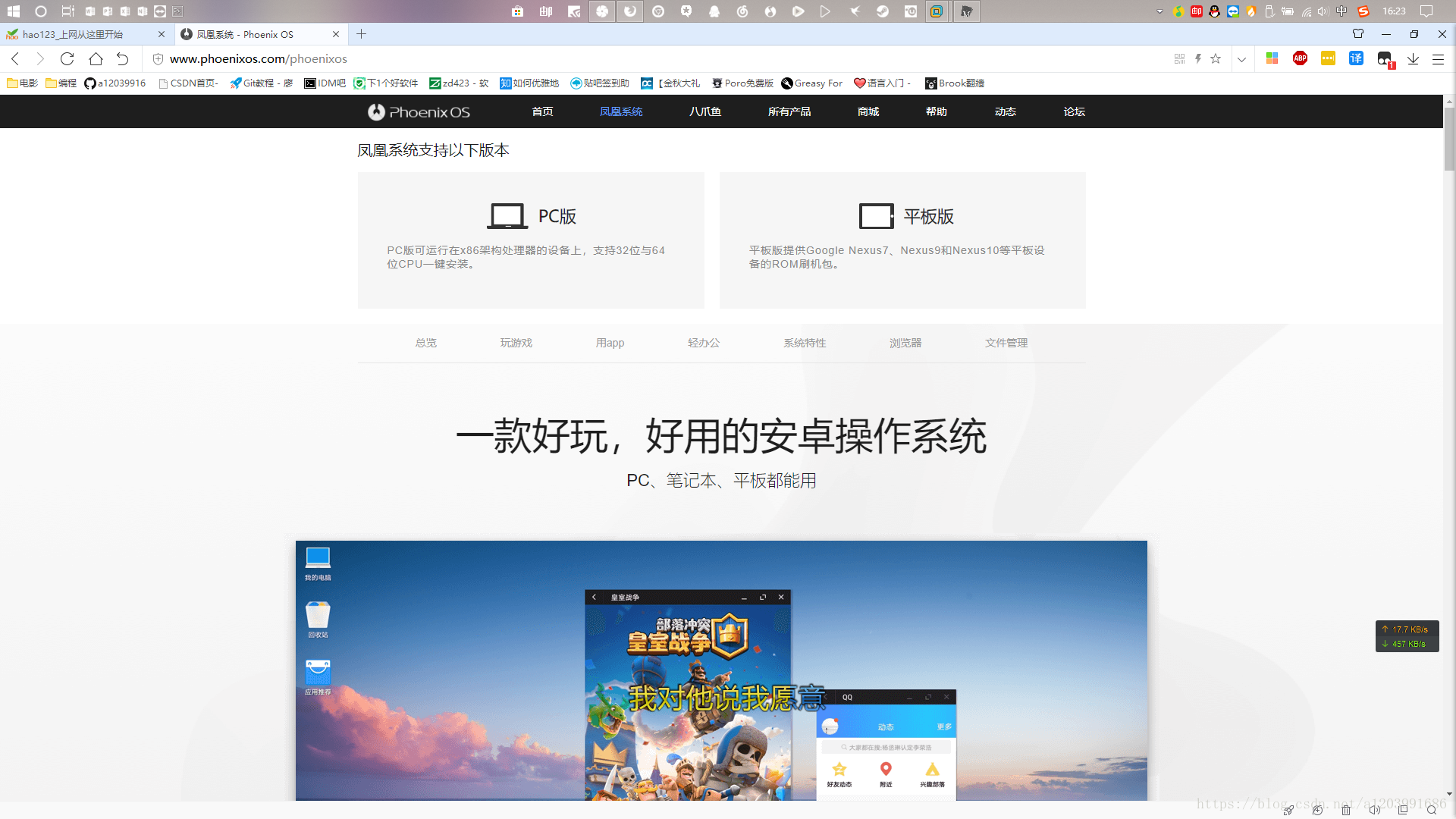Go back to the previous page
1456x819 pixels.
pos(15,59)
